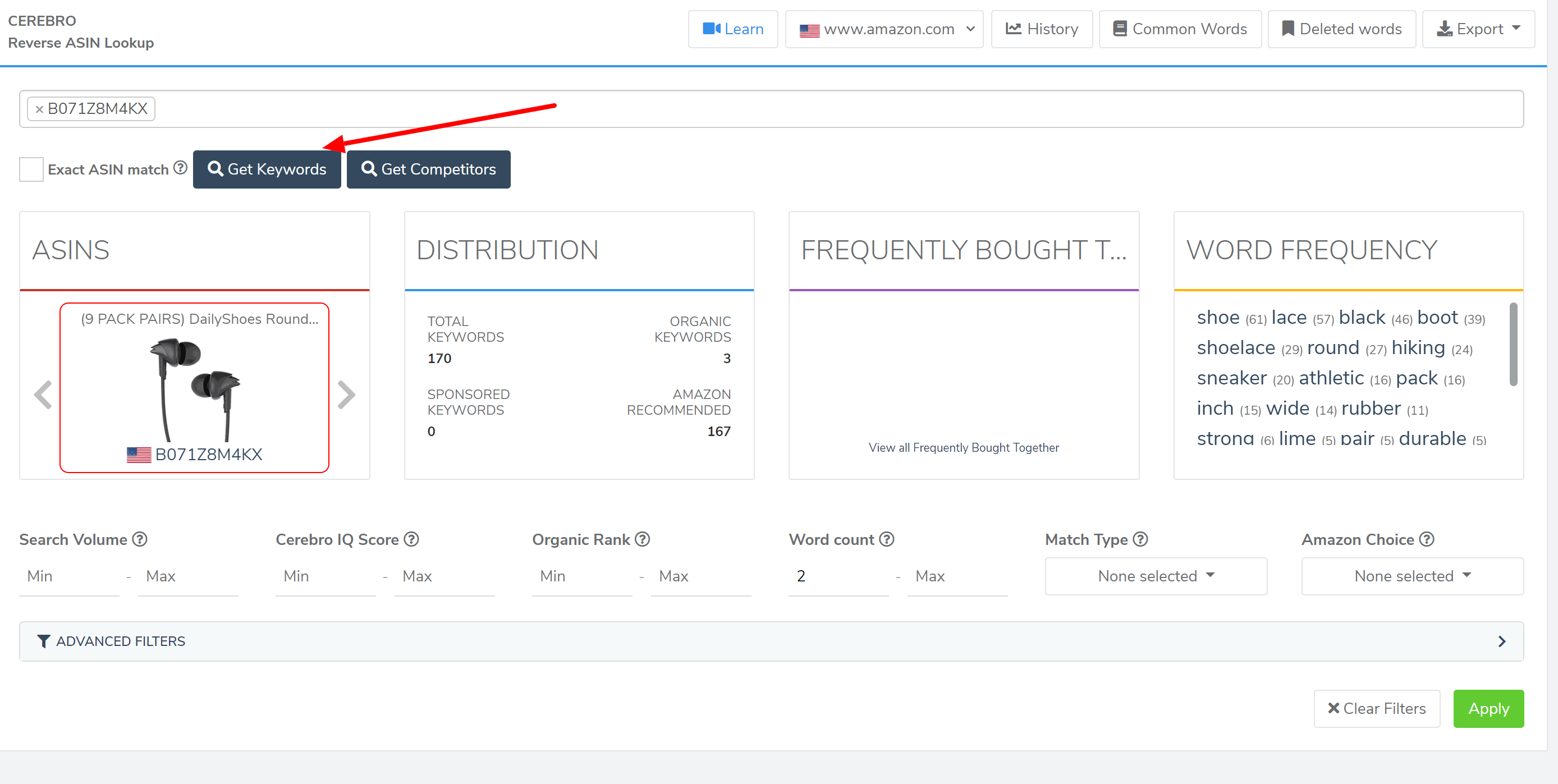The image size is (1558, 784).
Task: Select the word 'athletic' in Word Frequency
Action: coord(1331,378)
